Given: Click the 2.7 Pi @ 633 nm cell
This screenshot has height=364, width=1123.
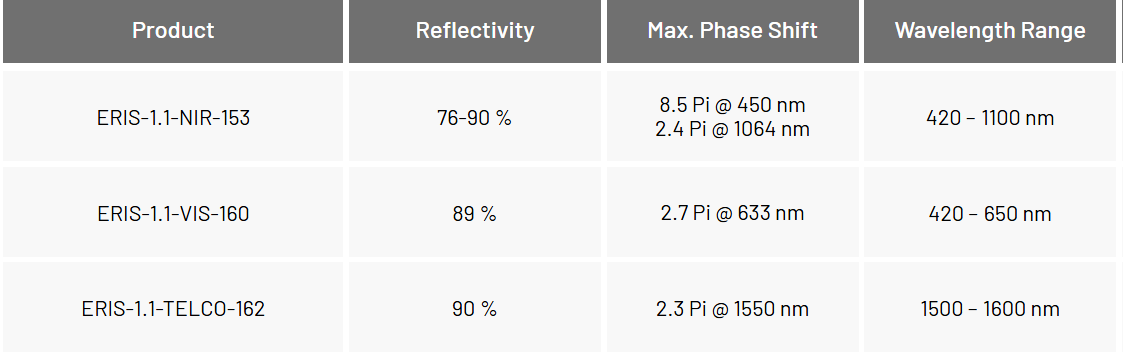Looking at the screenshot, I should coord(733,212).
